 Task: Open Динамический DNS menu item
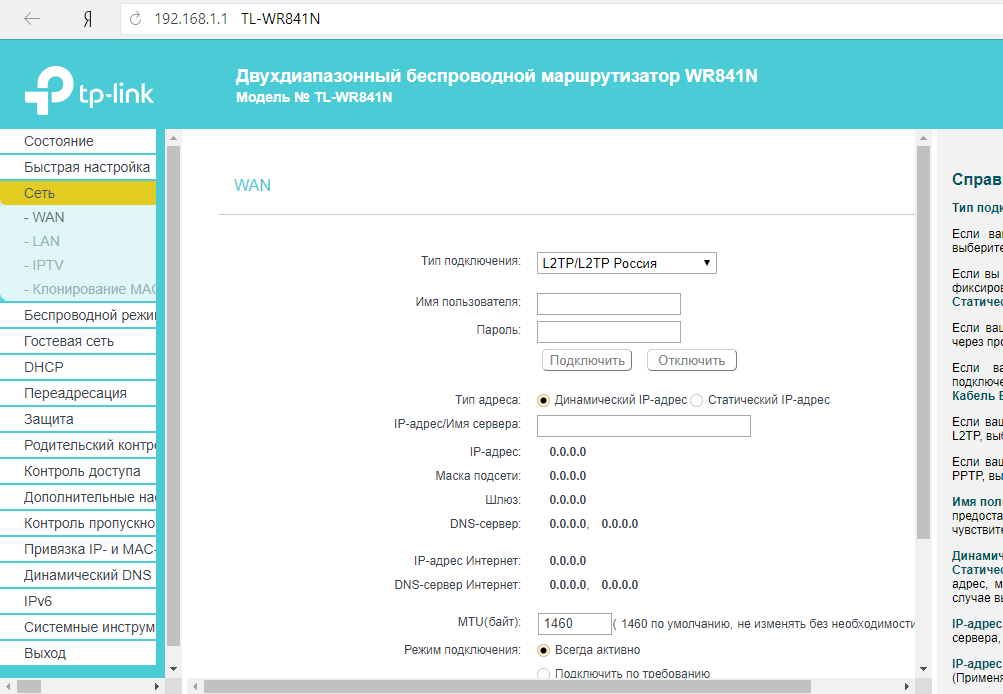pyautogui.click(x=78, y=575)
